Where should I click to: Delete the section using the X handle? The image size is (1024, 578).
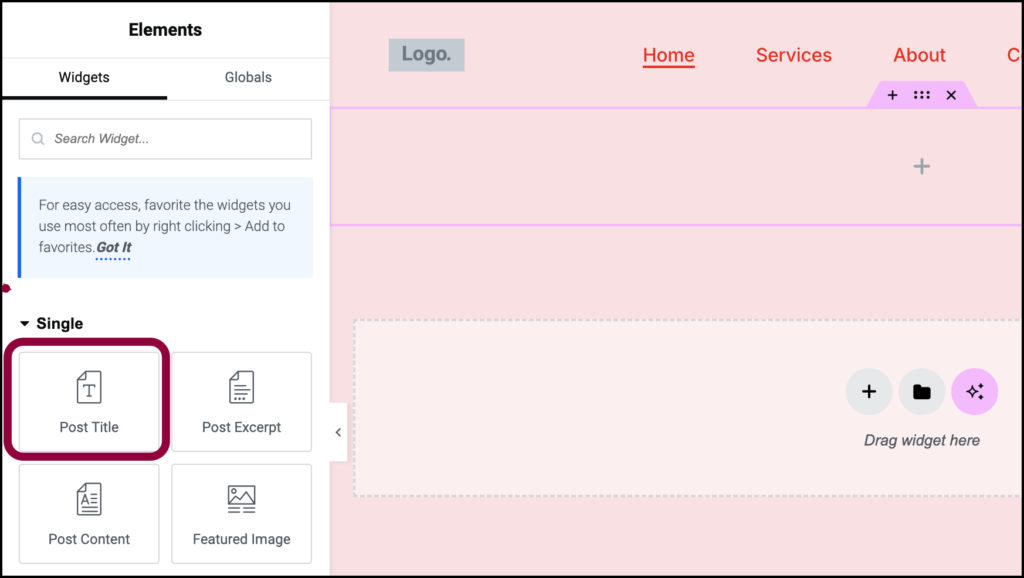tap(950, 94)
